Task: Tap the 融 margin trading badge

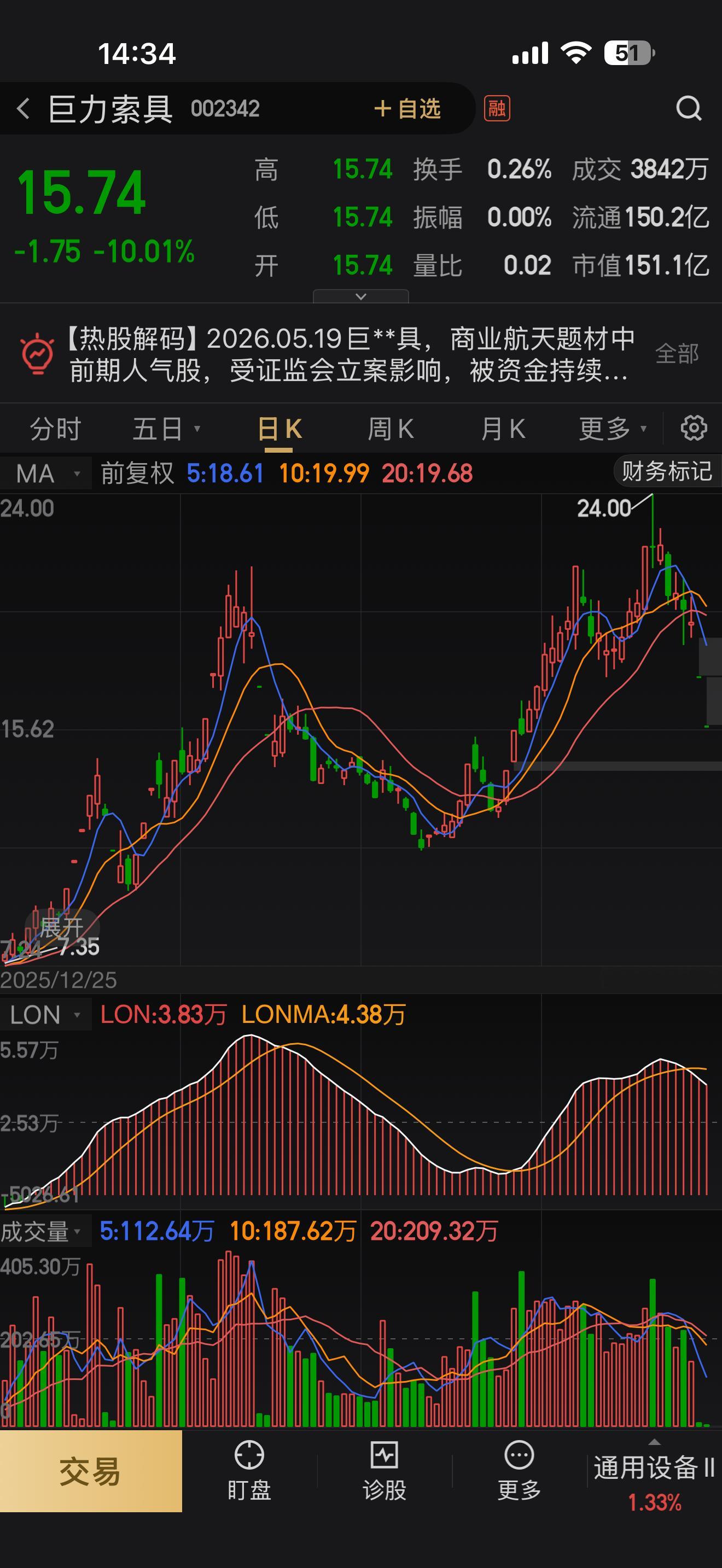Action: click(497, 109)
